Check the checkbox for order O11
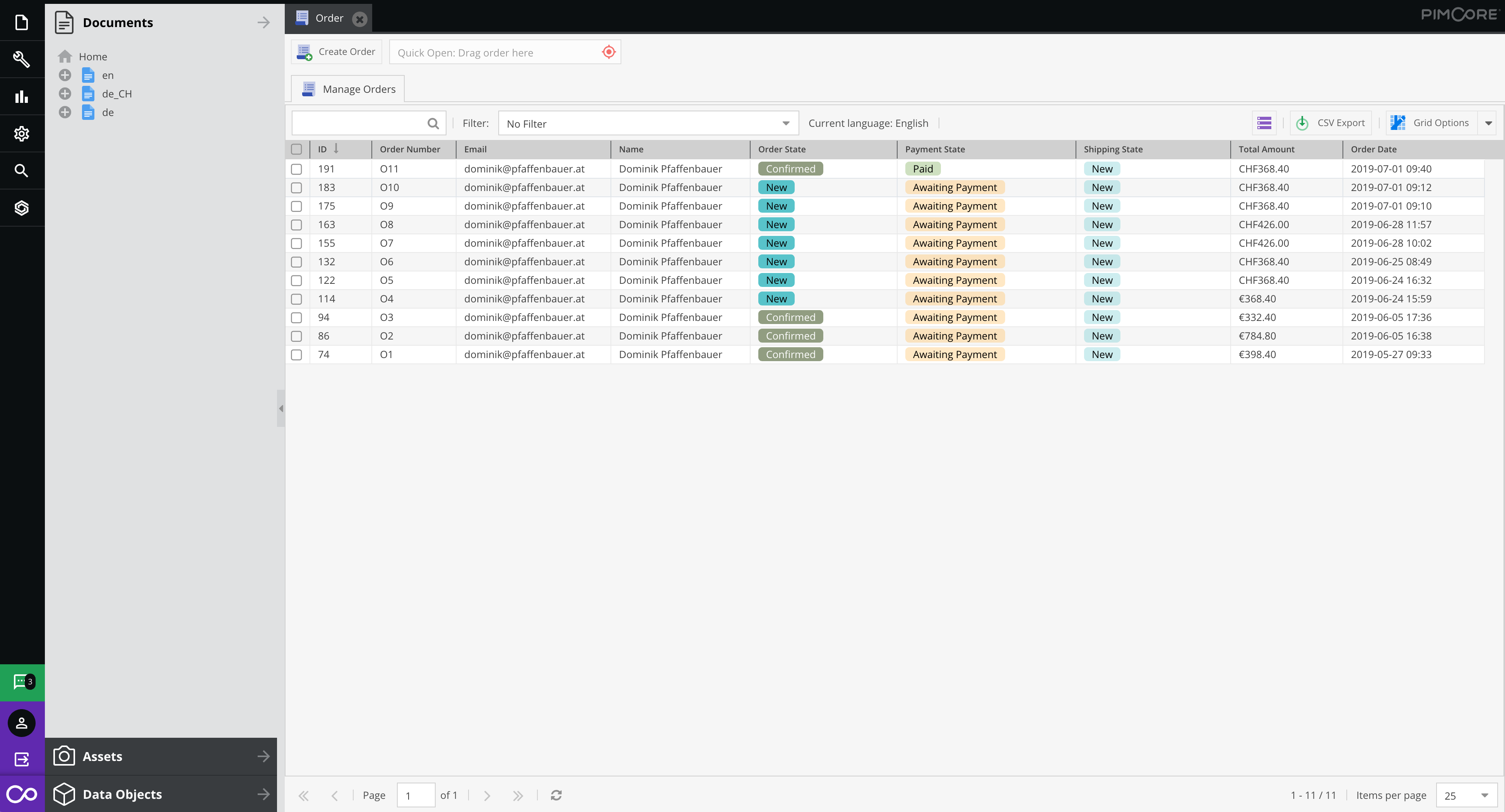Screen dimensions: 1505x812 click(x=296, y=169)
